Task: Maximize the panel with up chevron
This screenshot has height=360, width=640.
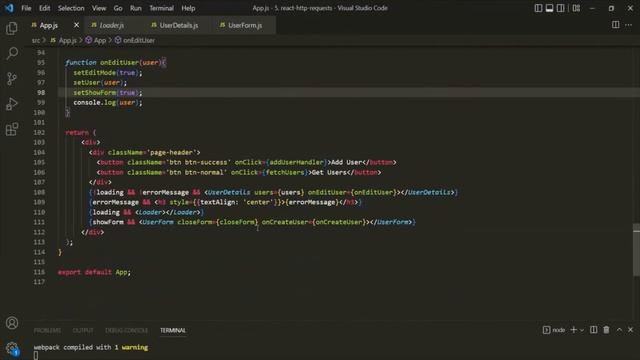Action: point(619,330)
